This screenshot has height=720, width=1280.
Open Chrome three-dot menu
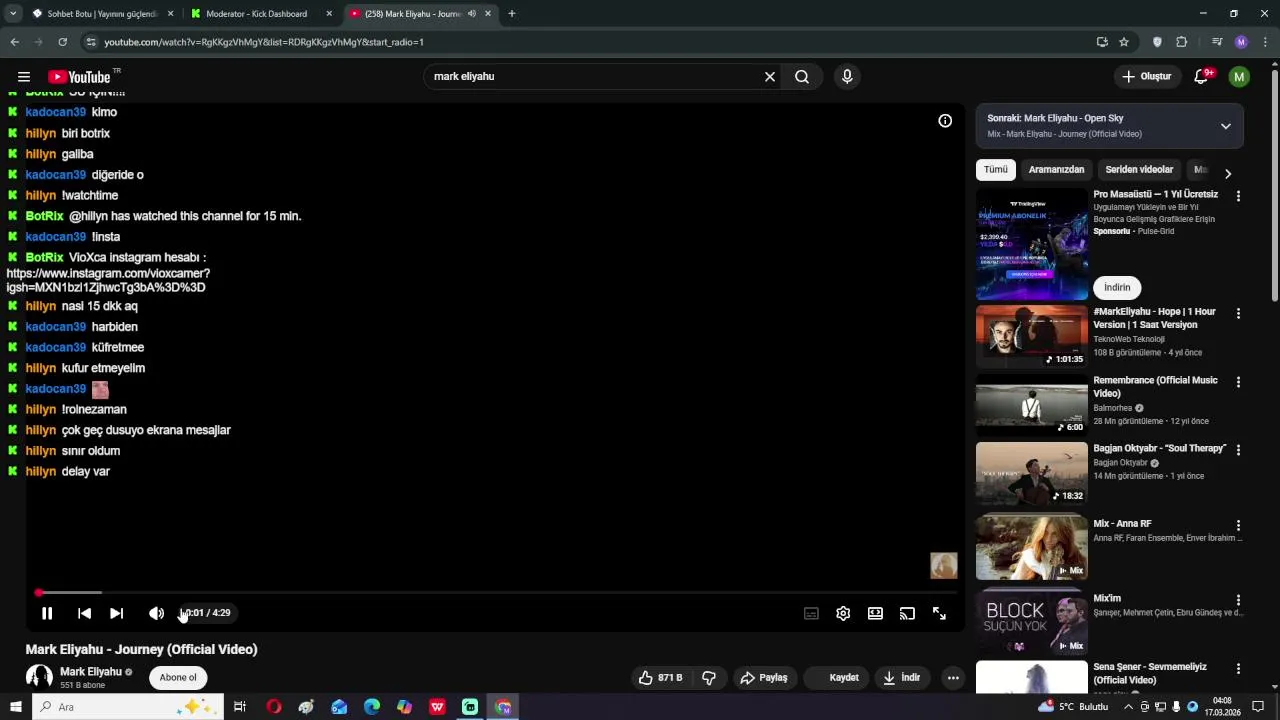[1266, 42]
